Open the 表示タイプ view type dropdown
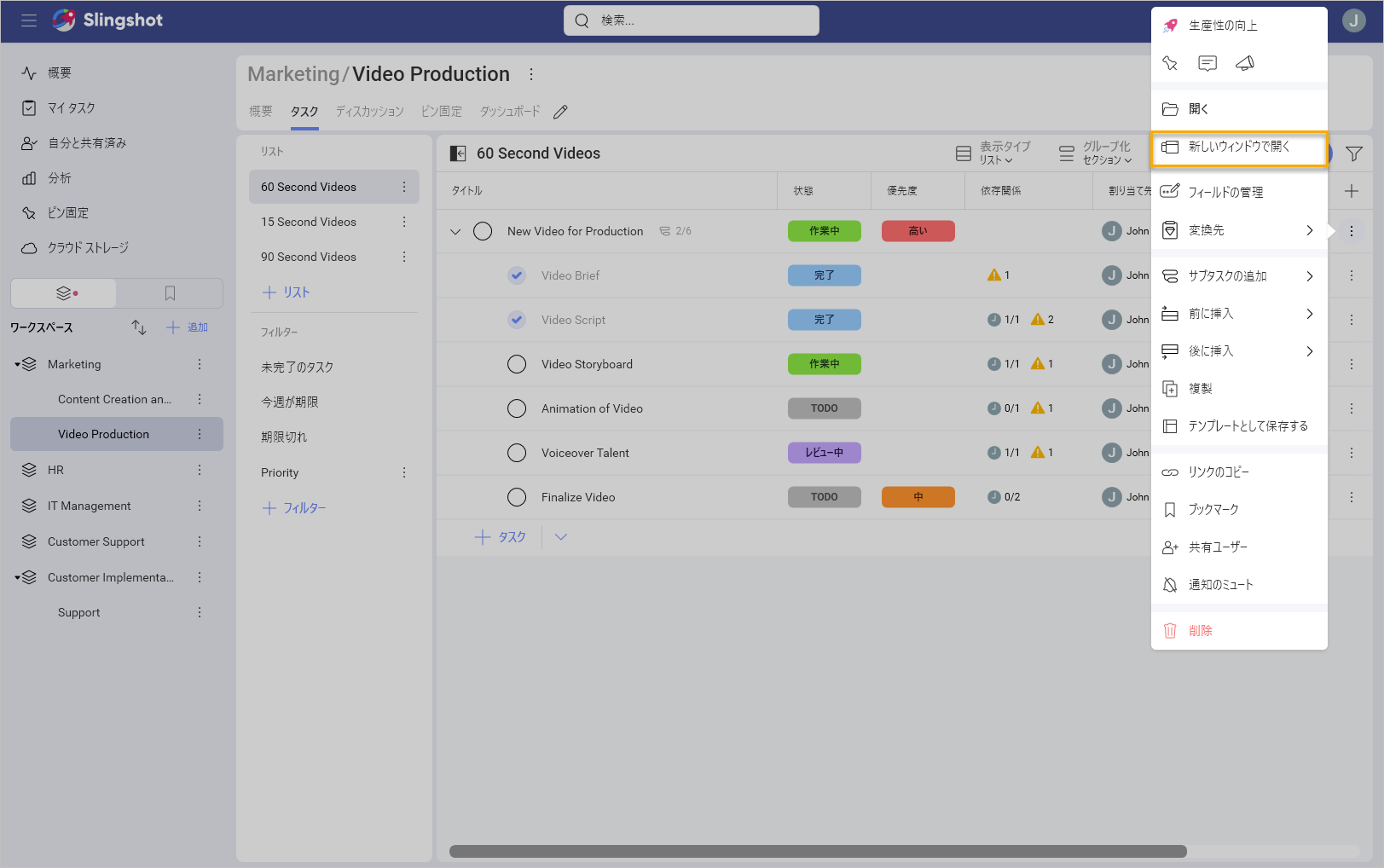This screenshot has width=1384, height=868. [993, 153]
